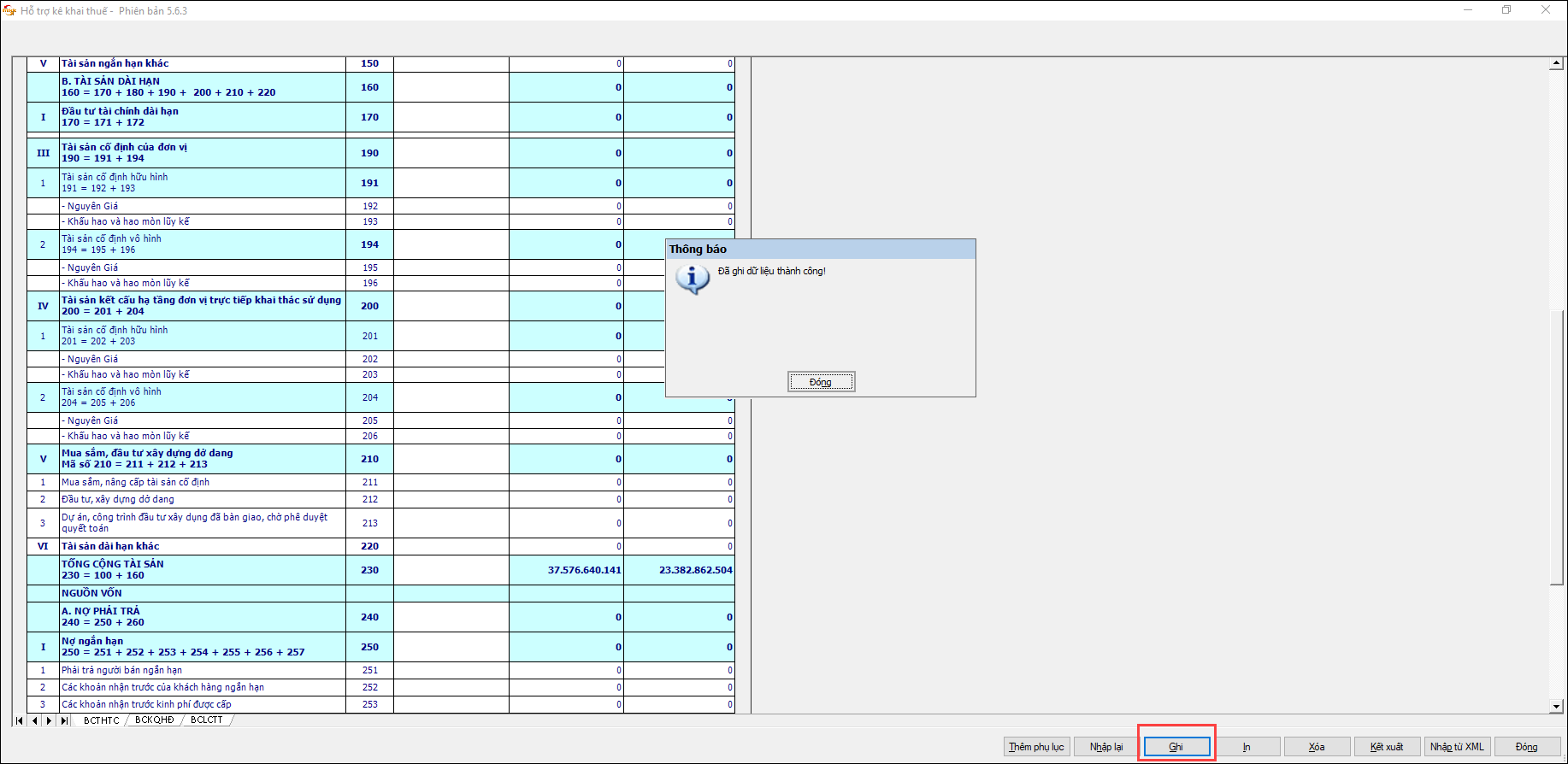Export using the Kết xuất button

coord(1387,747)
